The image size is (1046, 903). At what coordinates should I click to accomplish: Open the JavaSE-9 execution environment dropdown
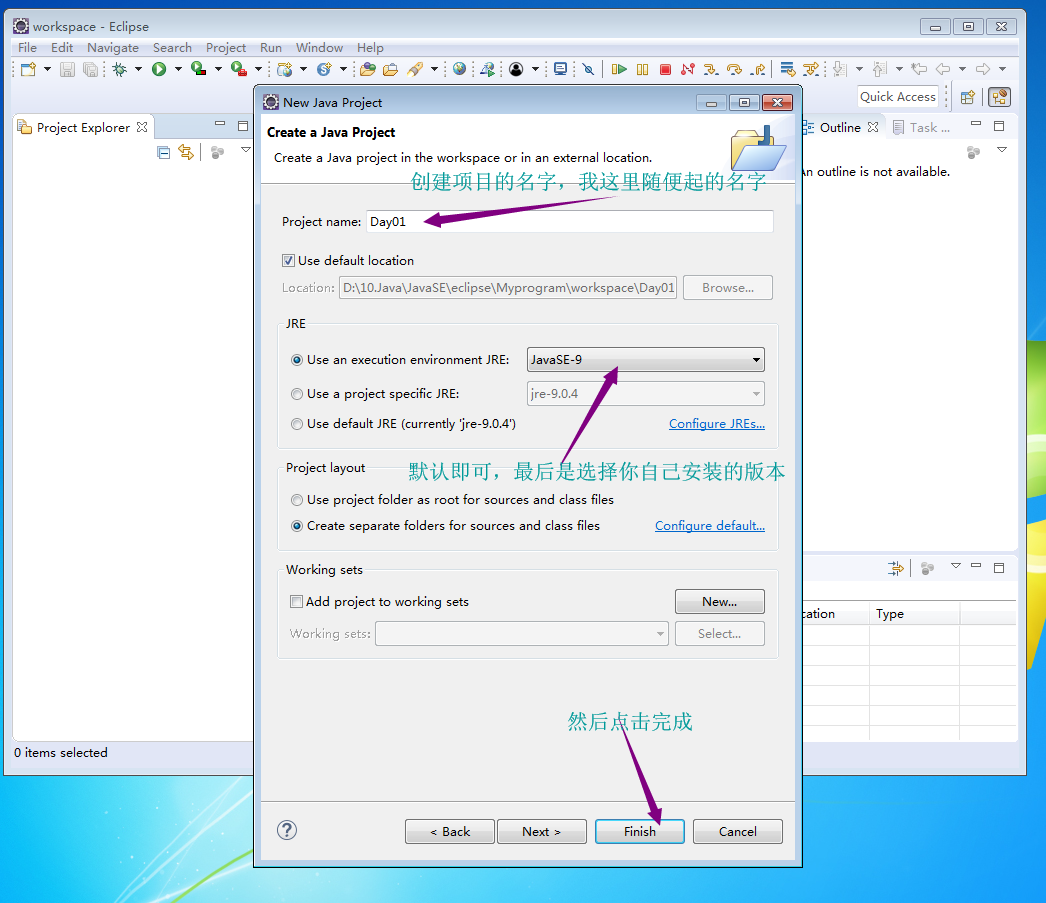point(645,360)
